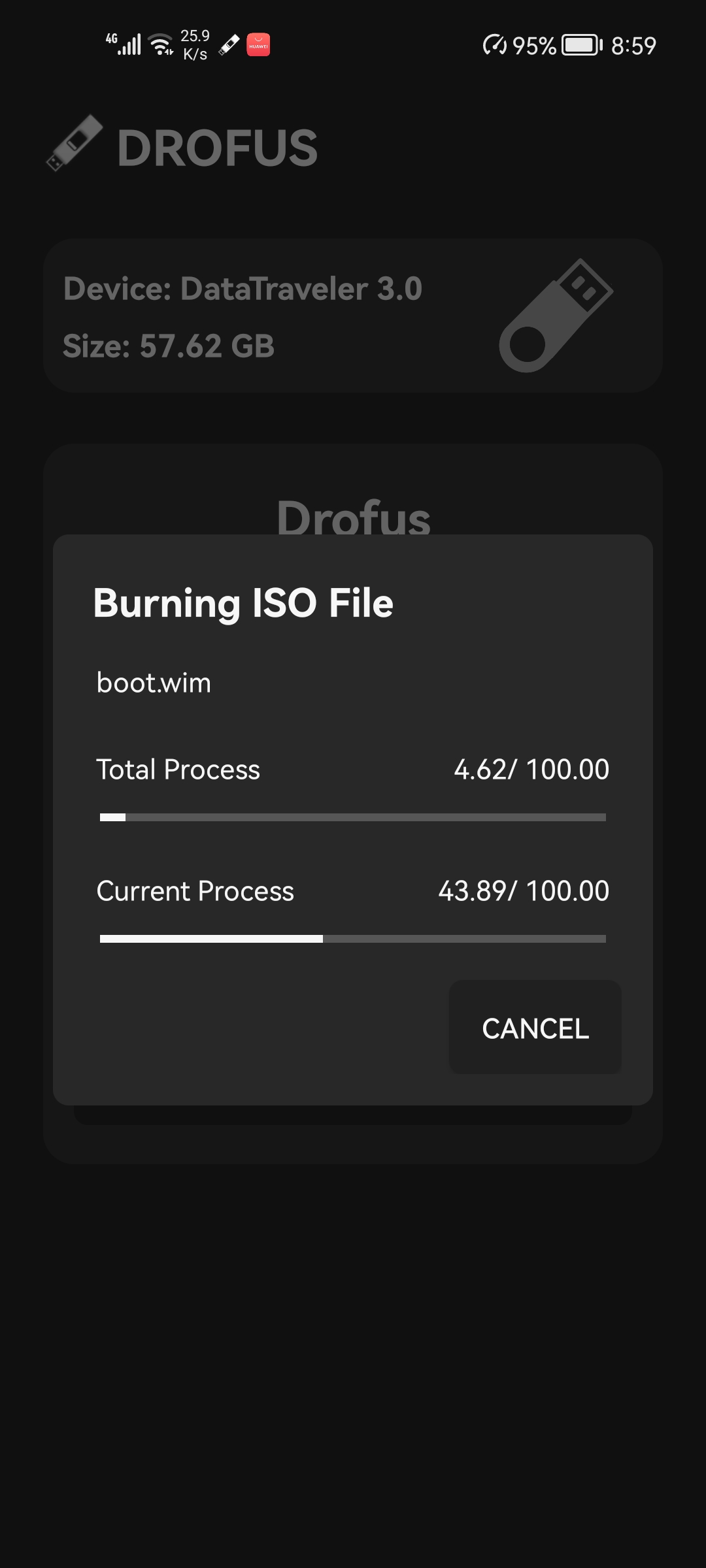This screenshot has width=706, height=1568.
Task: Tap the Drofus heading behind the dialog
Action: (354, 516)
